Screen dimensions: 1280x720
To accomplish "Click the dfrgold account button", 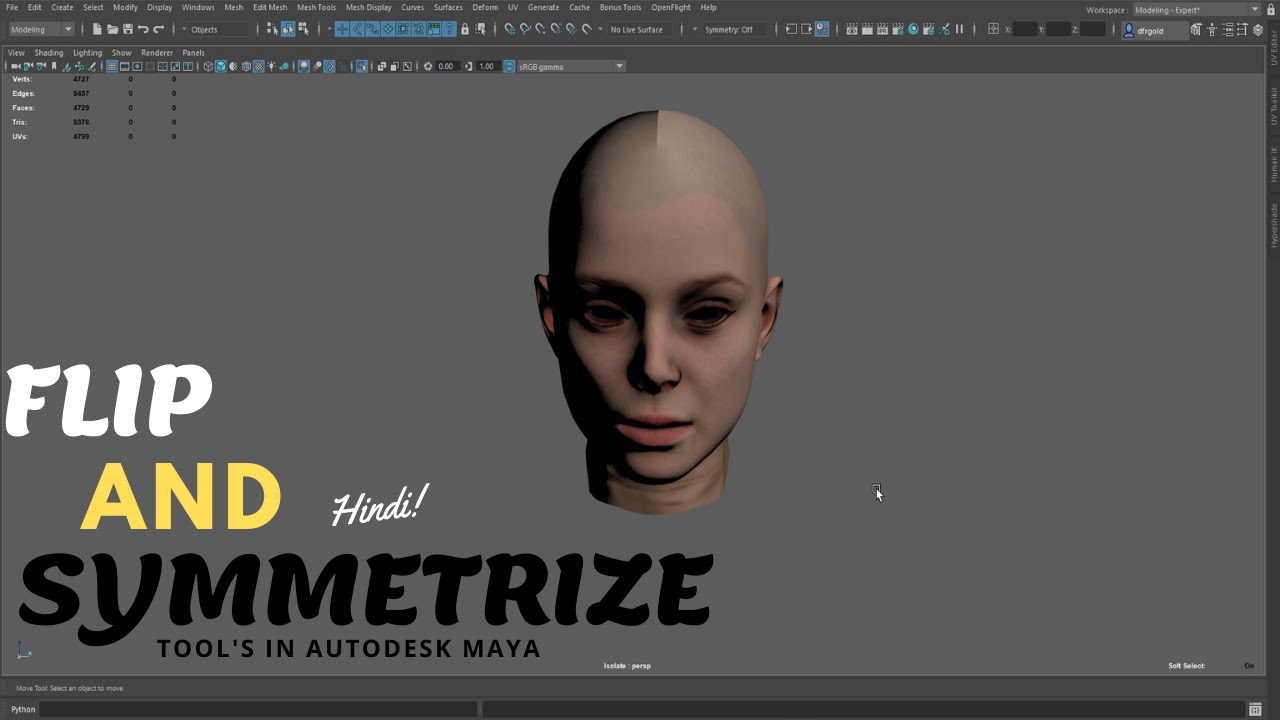I will click(1150, 31).
